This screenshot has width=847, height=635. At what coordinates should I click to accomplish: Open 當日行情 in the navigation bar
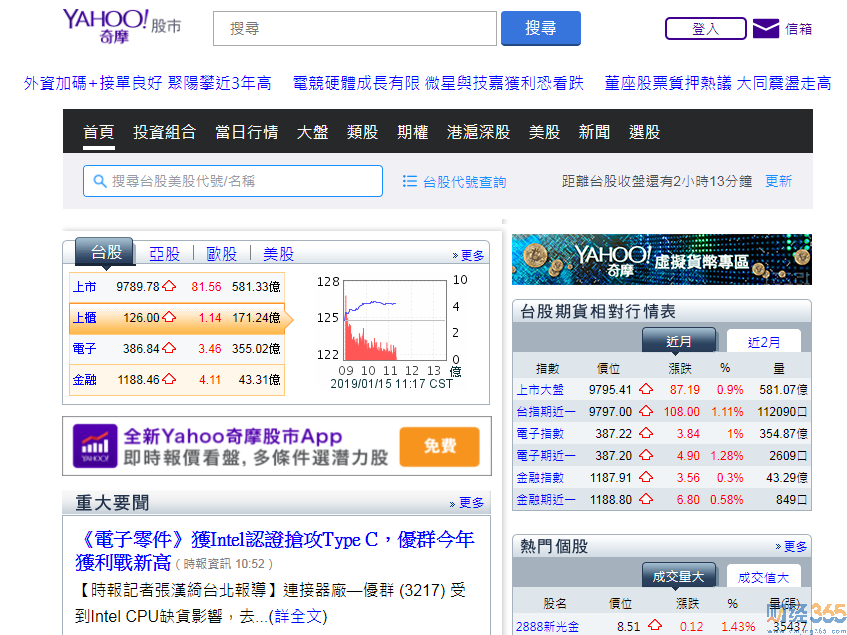click(x=247, y=132)
